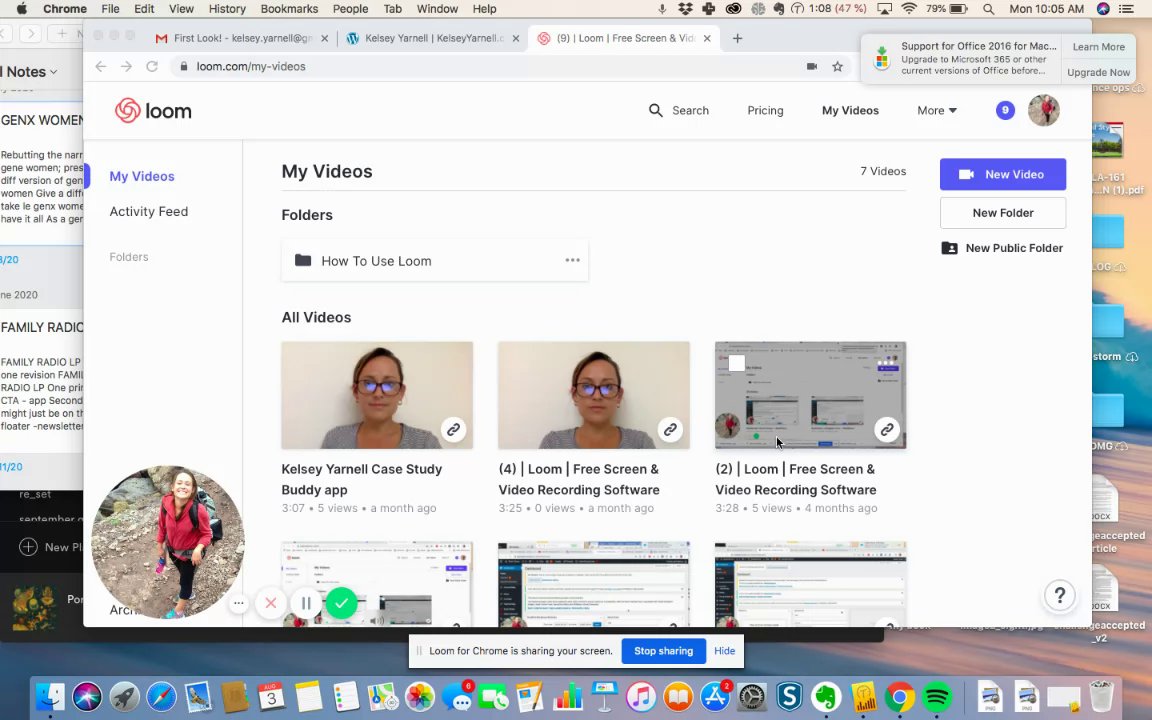Screen dimensions: 1152x720
Task: Open the notifications badge showing 9
Action: tap(1005, 110)
